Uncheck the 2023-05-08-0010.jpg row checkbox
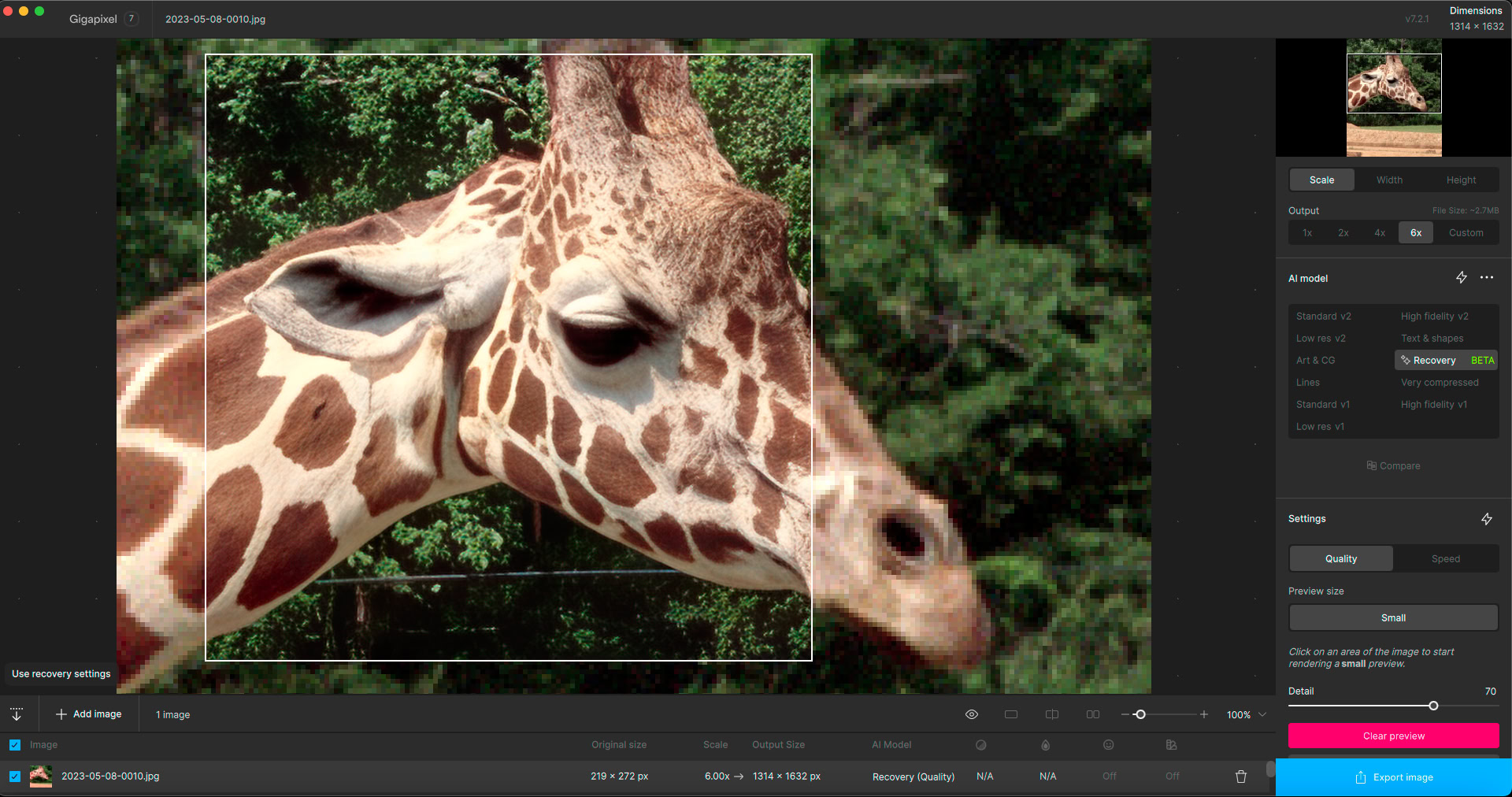Viewport: 1512px width, 797px height. coord(15,777)
